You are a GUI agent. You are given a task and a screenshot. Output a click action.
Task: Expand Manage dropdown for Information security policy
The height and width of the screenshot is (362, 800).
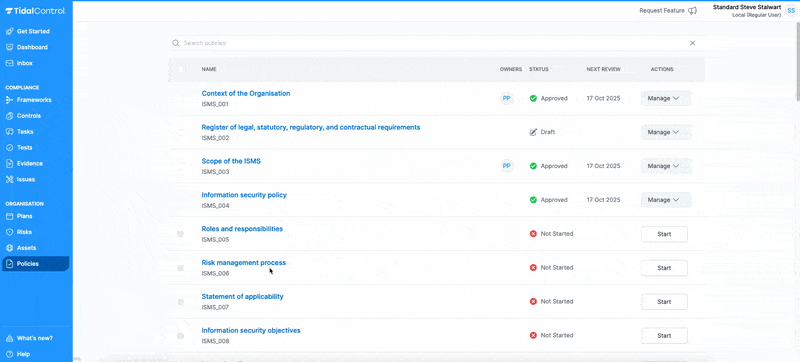tap(666, 200)
